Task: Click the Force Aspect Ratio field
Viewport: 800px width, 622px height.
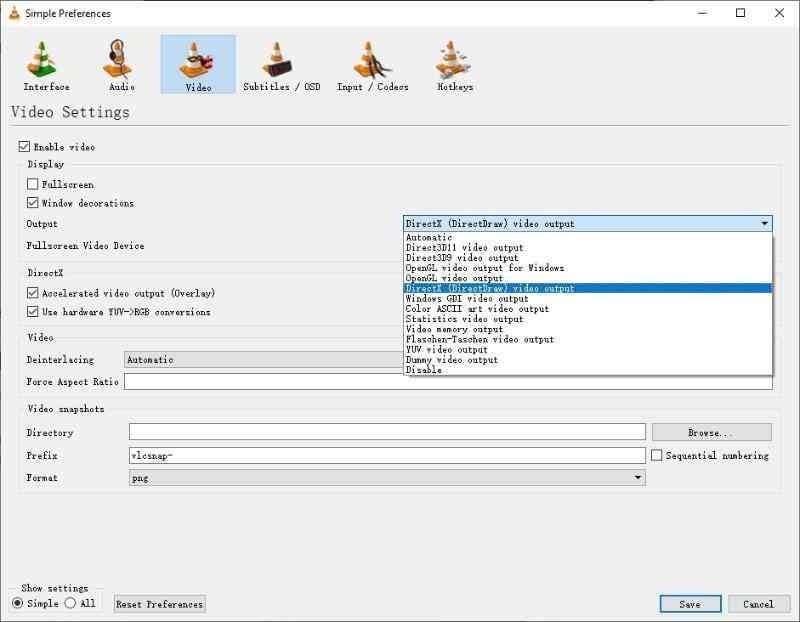Action: [x=448, y=381]
